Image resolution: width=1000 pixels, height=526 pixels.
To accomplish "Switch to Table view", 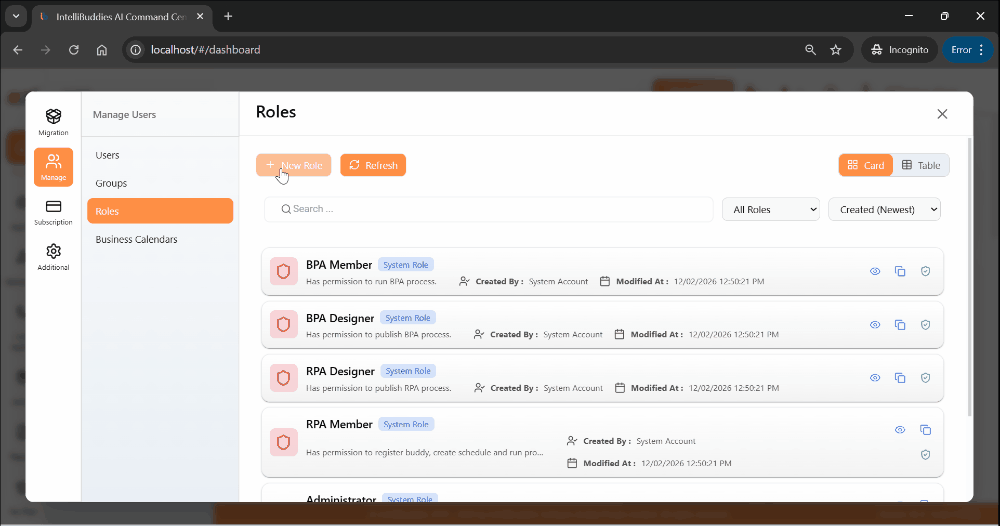I will [x=921, y=165].
